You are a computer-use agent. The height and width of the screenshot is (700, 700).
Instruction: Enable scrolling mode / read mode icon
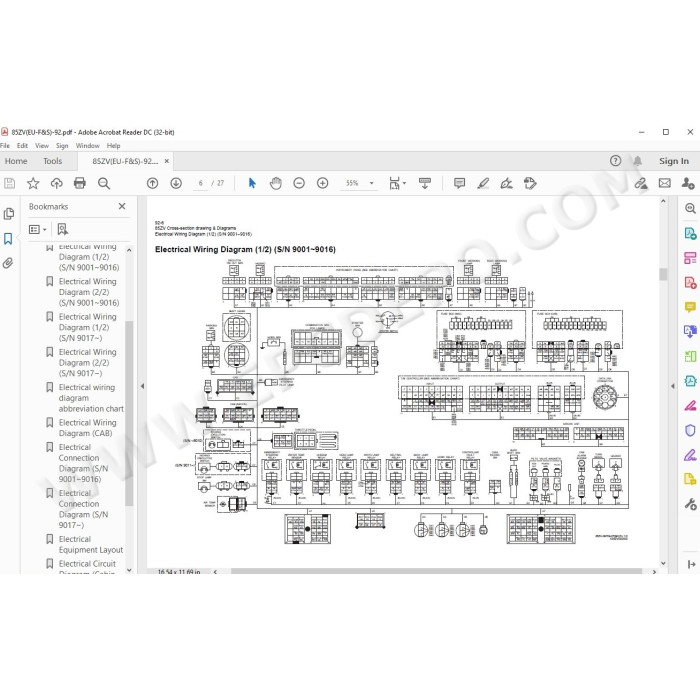point(425,183)
